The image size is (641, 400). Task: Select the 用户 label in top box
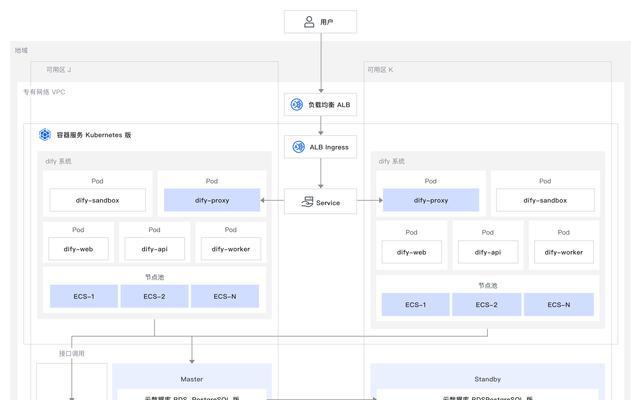[327, 22]
